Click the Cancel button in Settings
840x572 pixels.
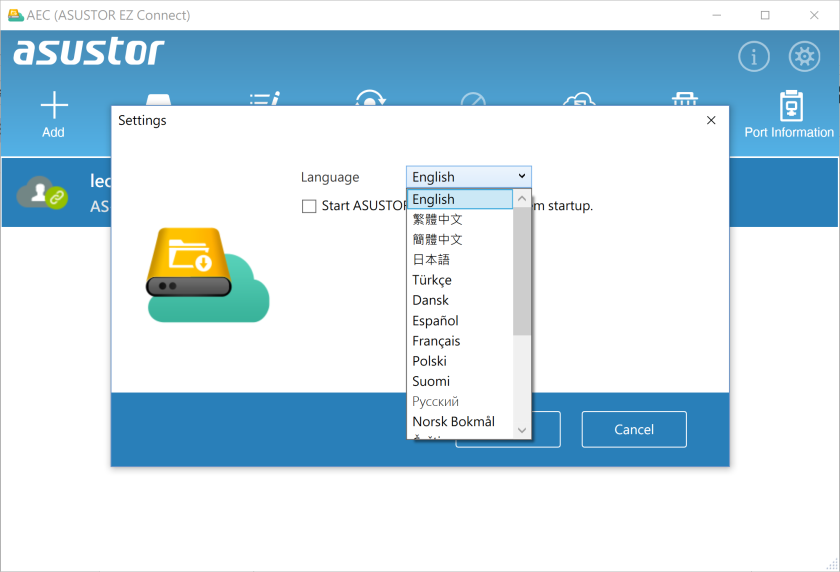click(x=634, y=430)
